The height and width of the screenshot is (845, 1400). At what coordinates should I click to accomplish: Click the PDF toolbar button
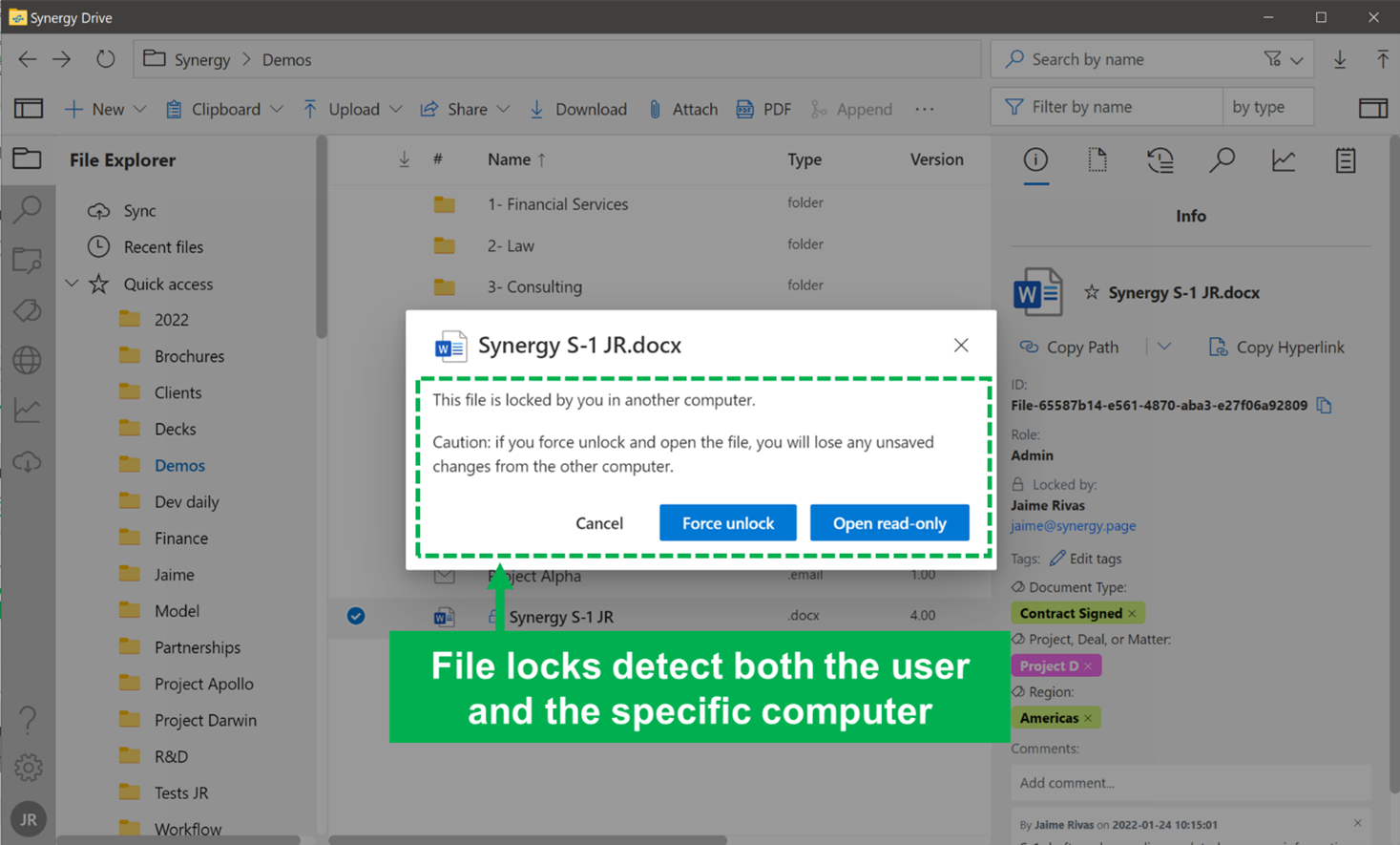(x=763, y=109)
